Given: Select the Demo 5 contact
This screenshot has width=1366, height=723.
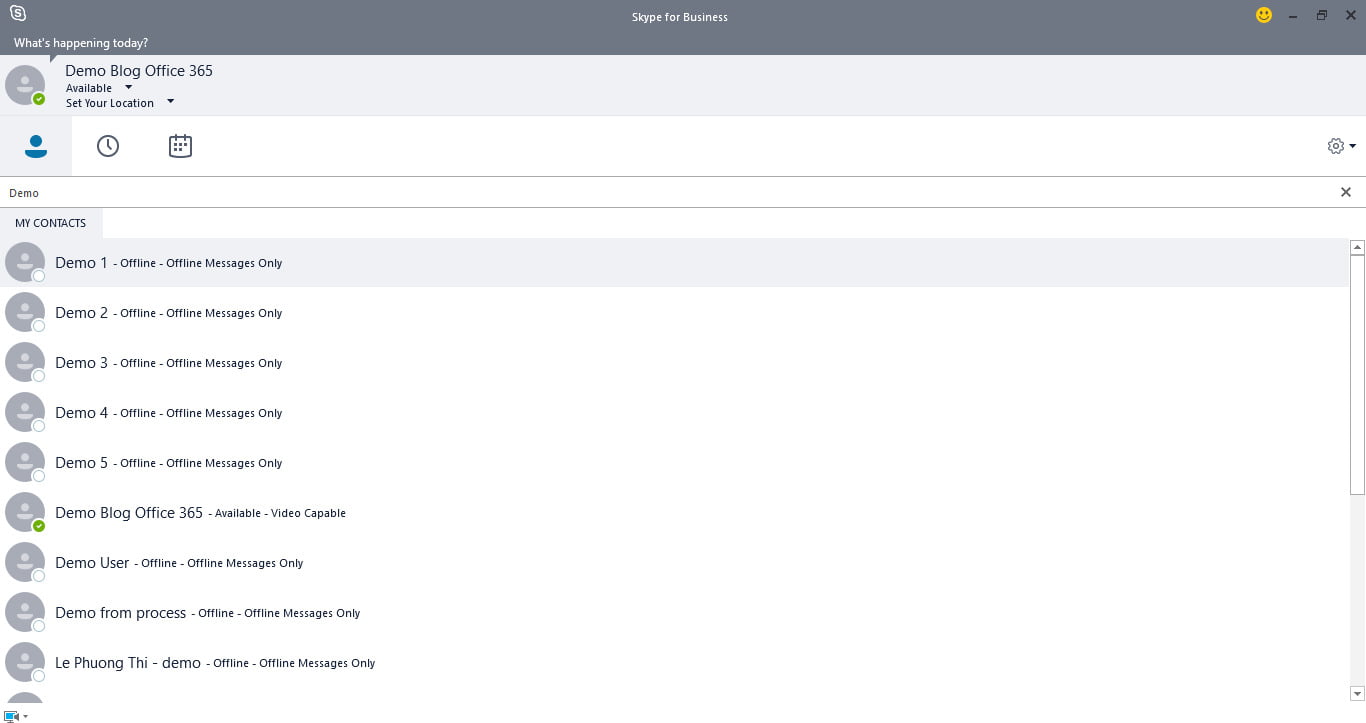Looking at the screenshot, I should 674,463.
